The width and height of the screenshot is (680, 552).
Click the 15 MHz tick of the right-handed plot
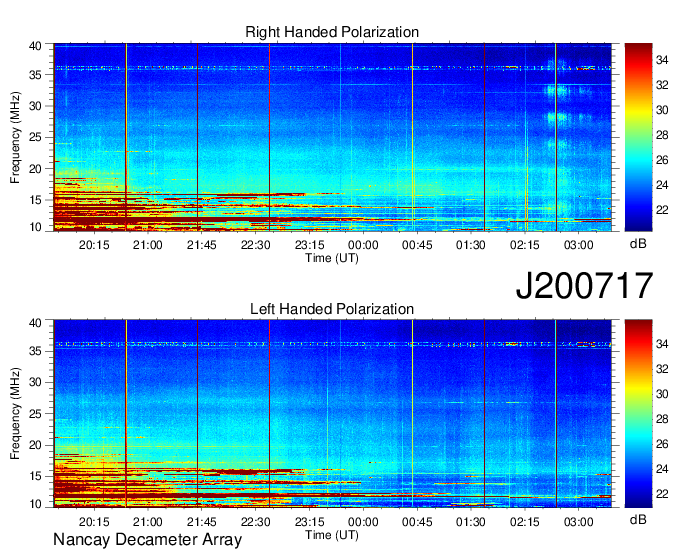35,200
